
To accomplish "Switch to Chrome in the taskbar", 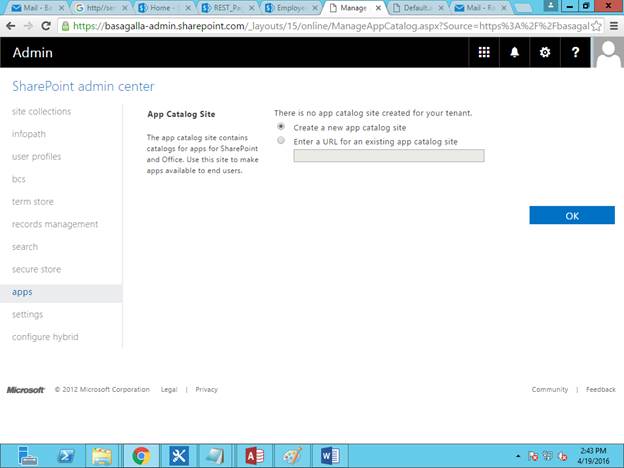I will tap(141, 456).
